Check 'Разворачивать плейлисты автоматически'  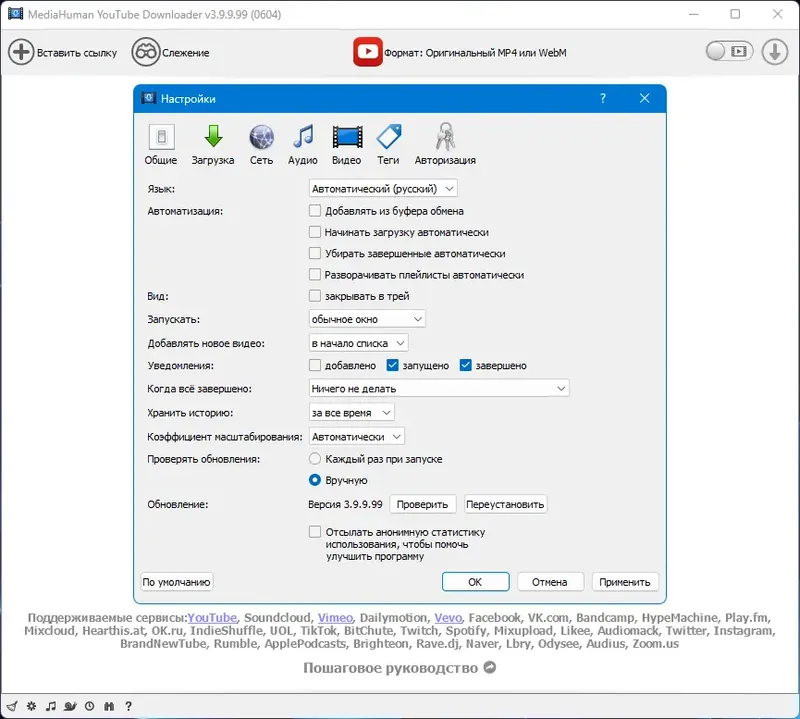click(315, 275)
